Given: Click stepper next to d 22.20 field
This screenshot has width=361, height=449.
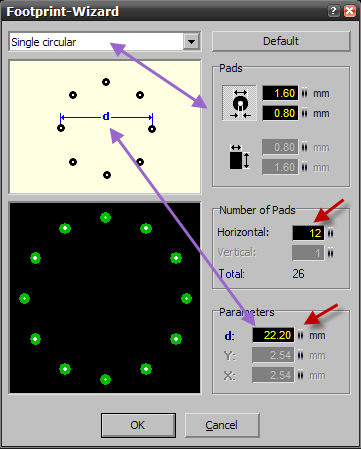Looking at the screenshot, I should click(x=301, y=335).
